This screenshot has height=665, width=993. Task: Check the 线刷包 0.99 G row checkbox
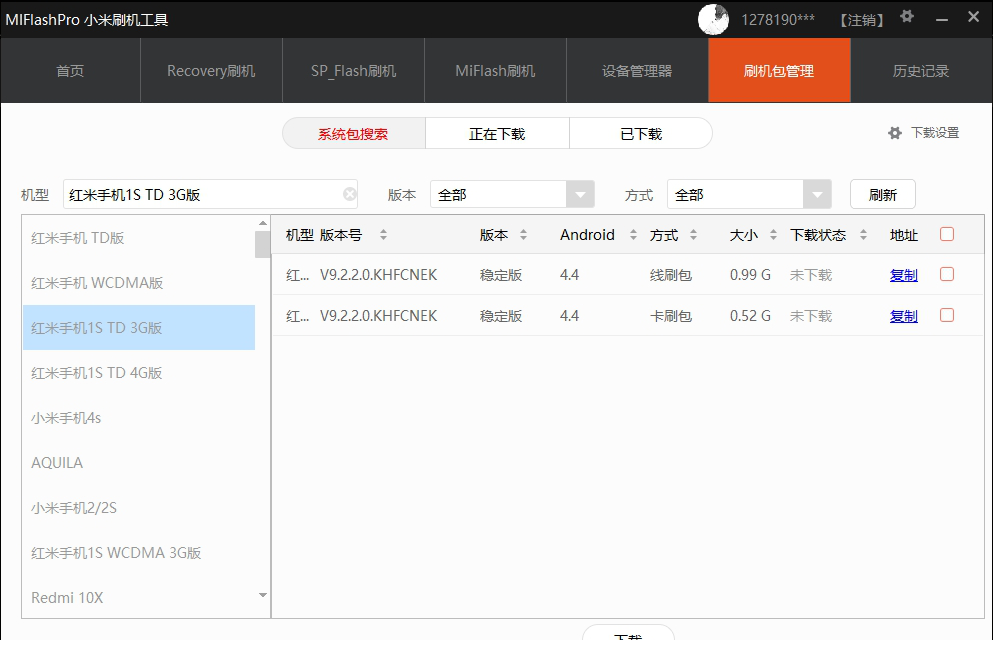click(x=947, y=274)
